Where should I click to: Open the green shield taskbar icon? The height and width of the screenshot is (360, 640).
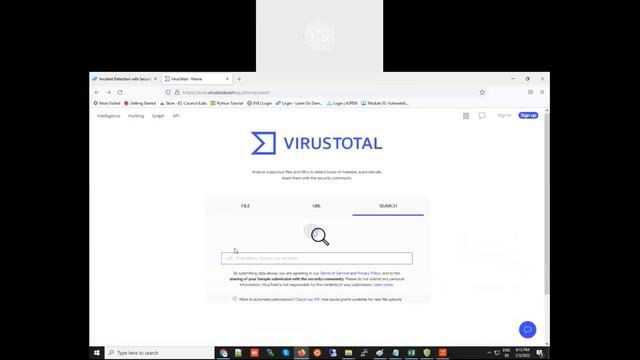[x=427, y=353]
